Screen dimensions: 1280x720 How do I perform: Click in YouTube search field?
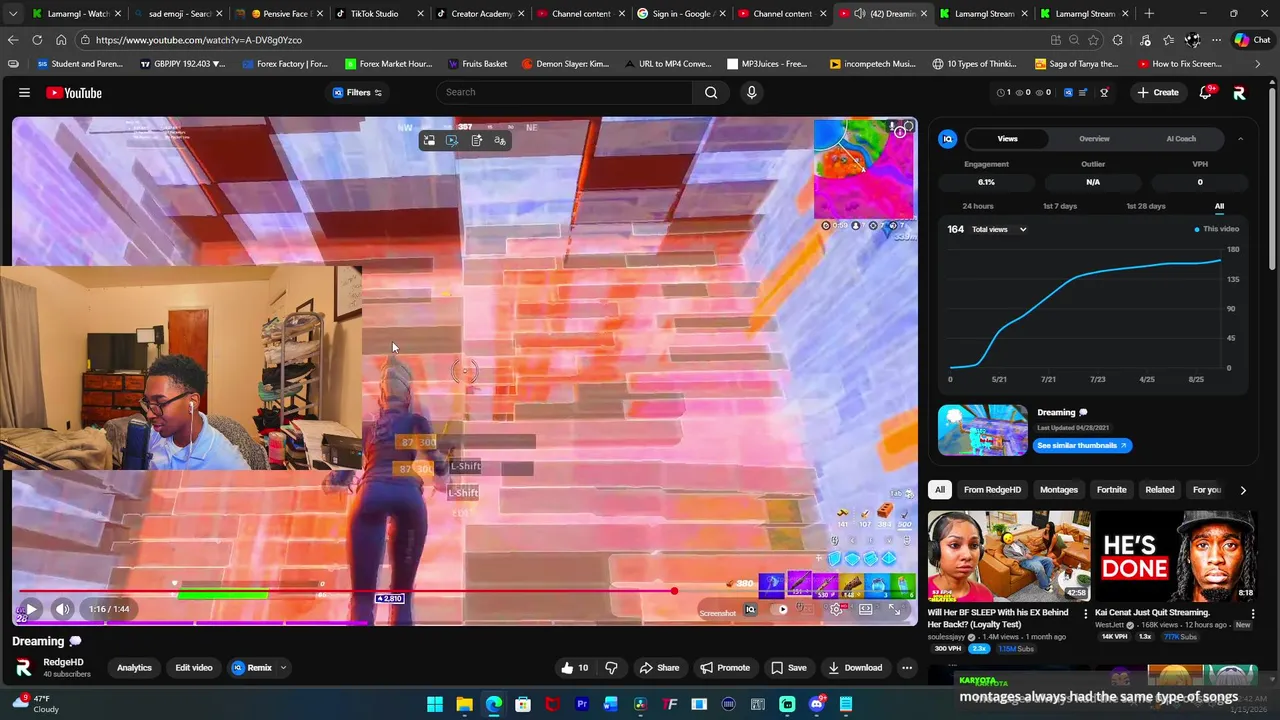565,92
